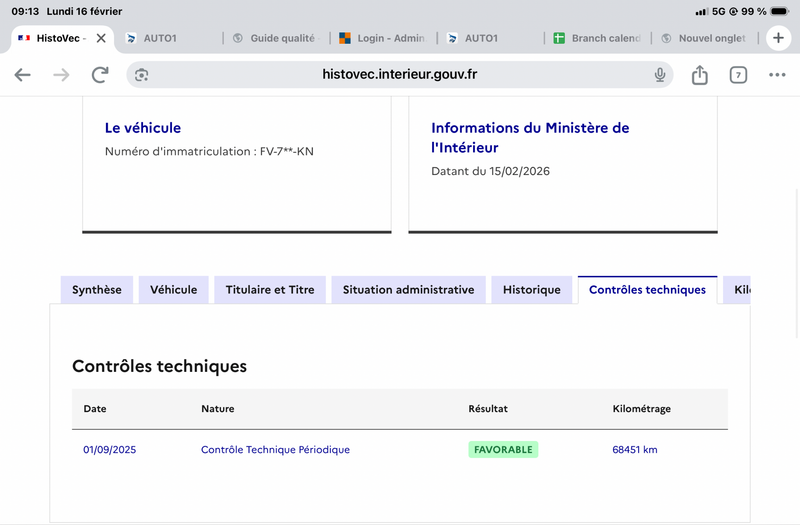800x525 pixels.
Task: Select the Titulaire et Titre tab
Action: pos(270,290)
